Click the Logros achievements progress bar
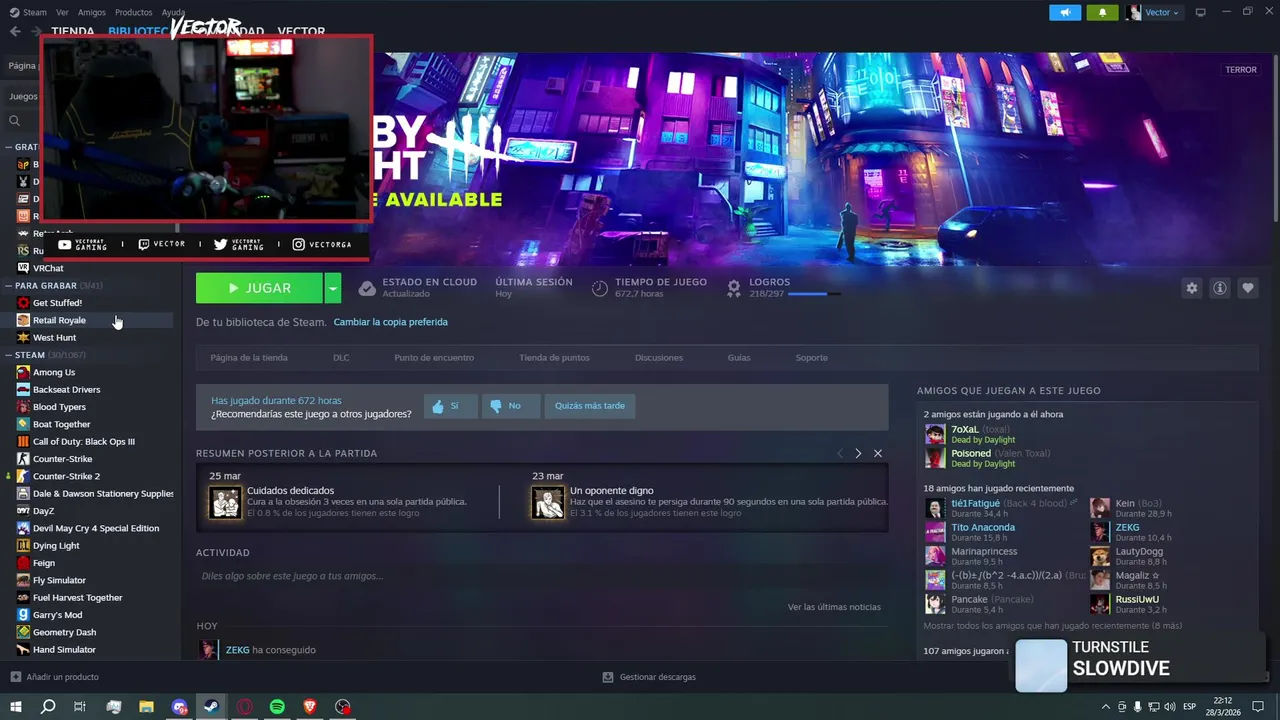 (x=814, y=294)
